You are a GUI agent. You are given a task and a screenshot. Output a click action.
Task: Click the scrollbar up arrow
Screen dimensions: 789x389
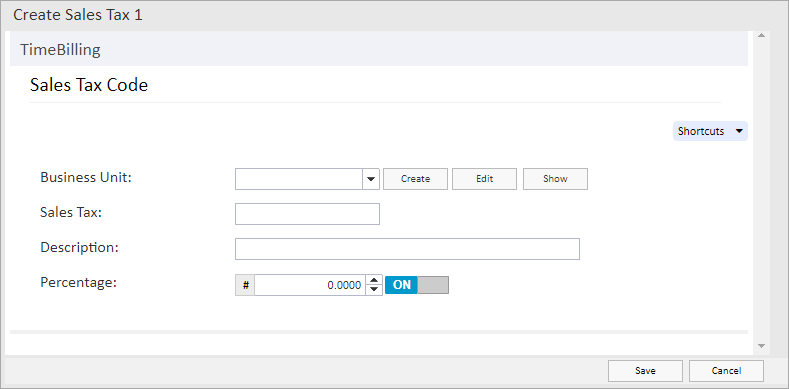pyautogui.click(x=761, y=35)
